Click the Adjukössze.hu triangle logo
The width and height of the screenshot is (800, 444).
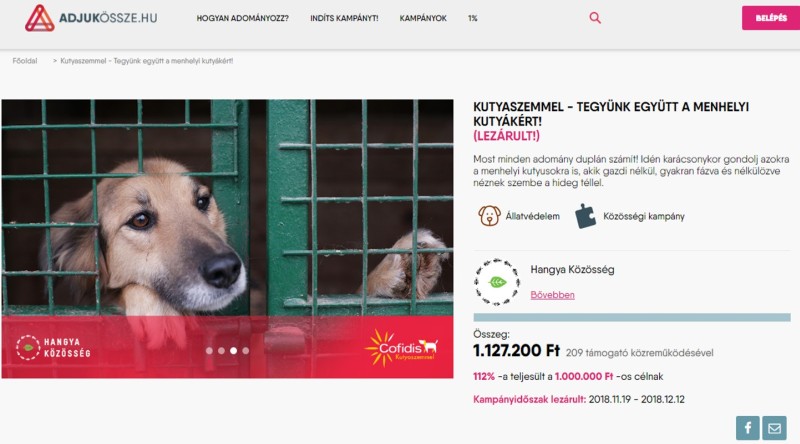(x=39, y=18)
